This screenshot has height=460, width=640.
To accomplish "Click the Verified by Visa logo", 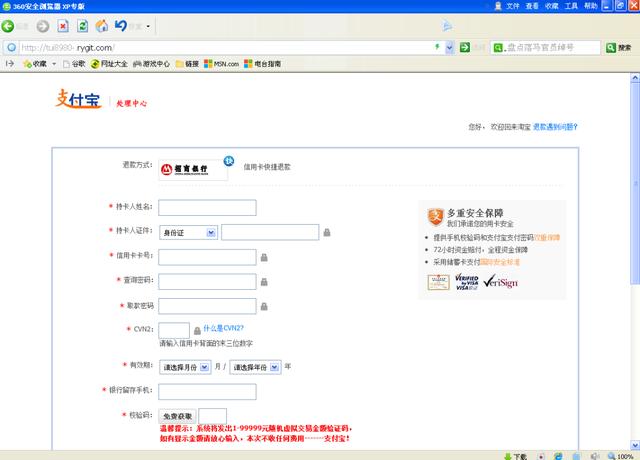I will [x=467, y=282].
